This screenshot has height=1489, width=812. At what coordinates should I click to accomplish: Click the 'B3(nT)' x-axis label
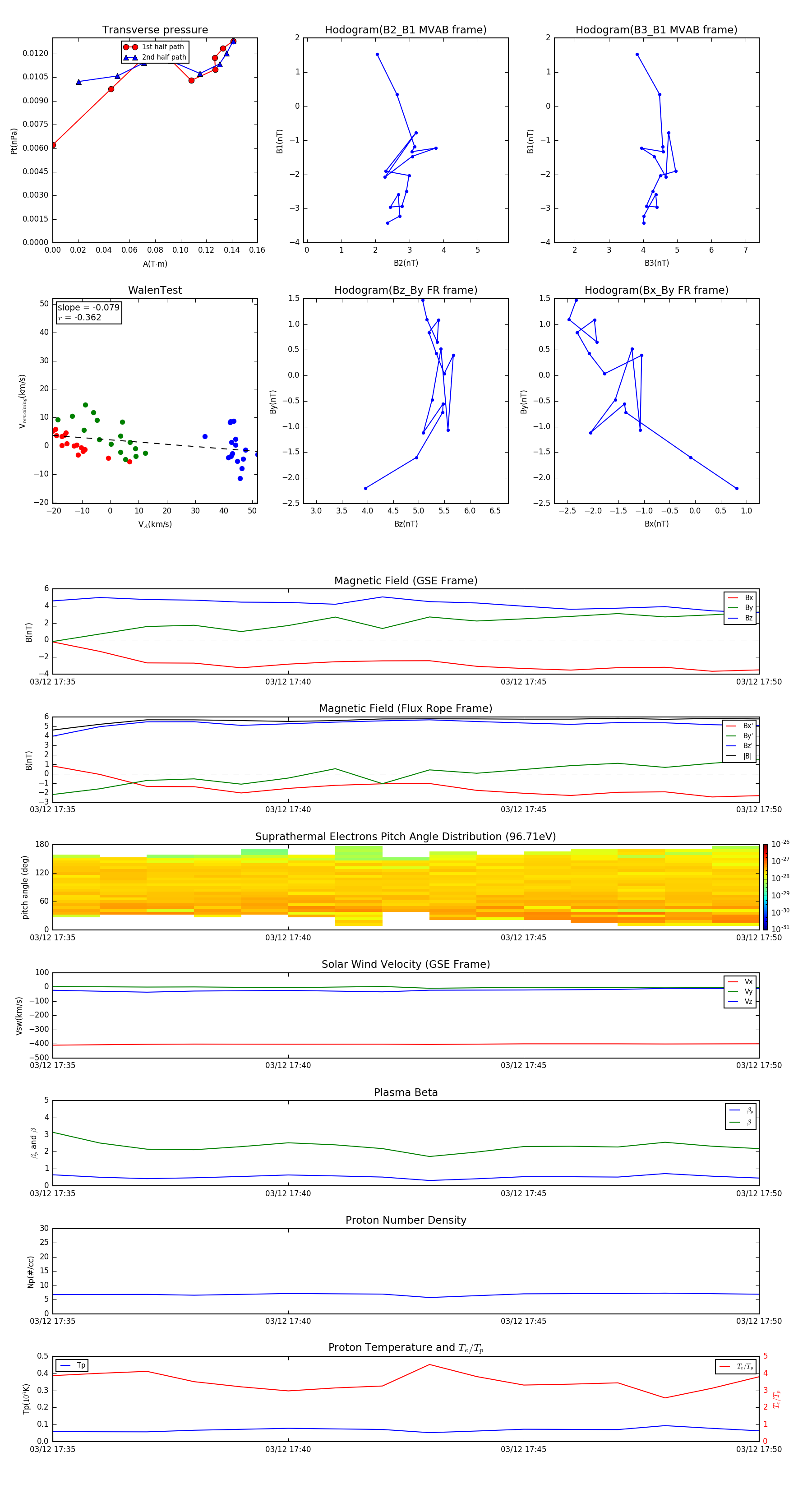[656, 263]
